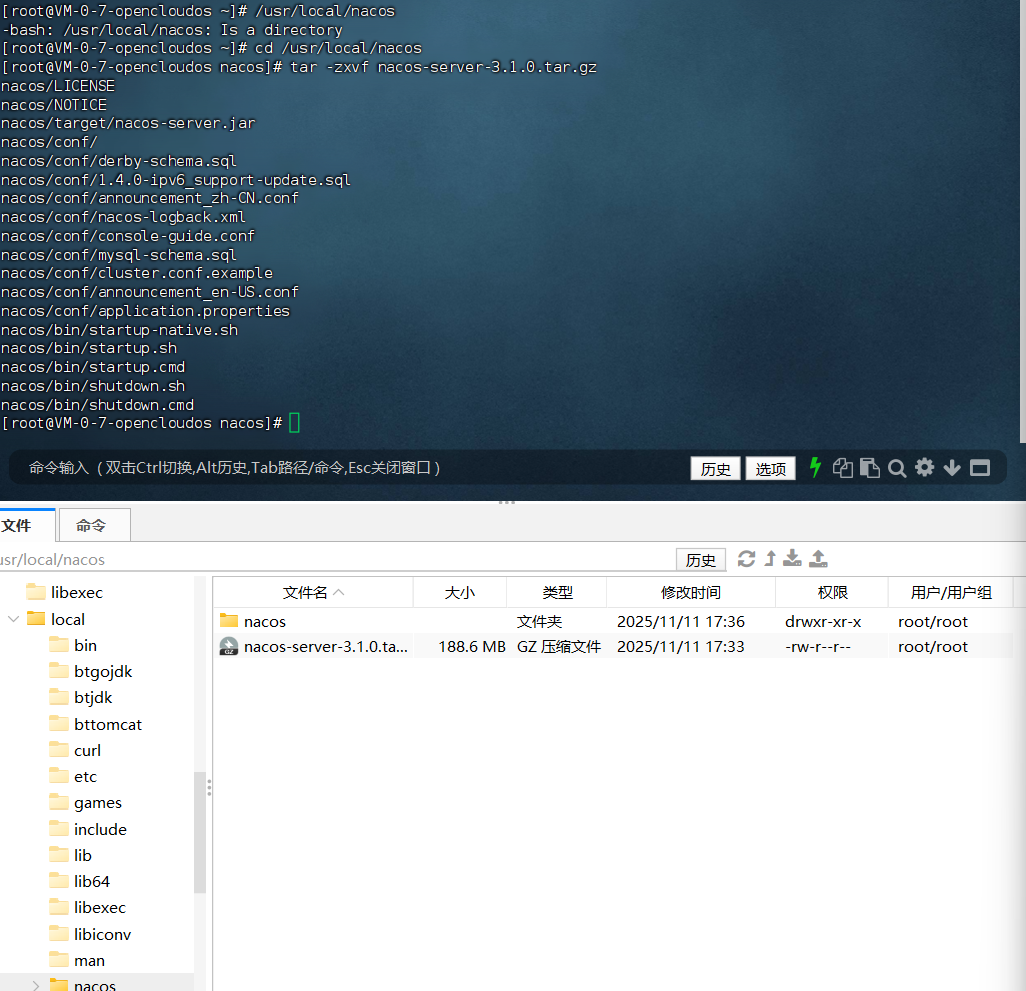The image size is (1026, 991).
Task: Refresh the file list
Action: [x=746, y=559]
